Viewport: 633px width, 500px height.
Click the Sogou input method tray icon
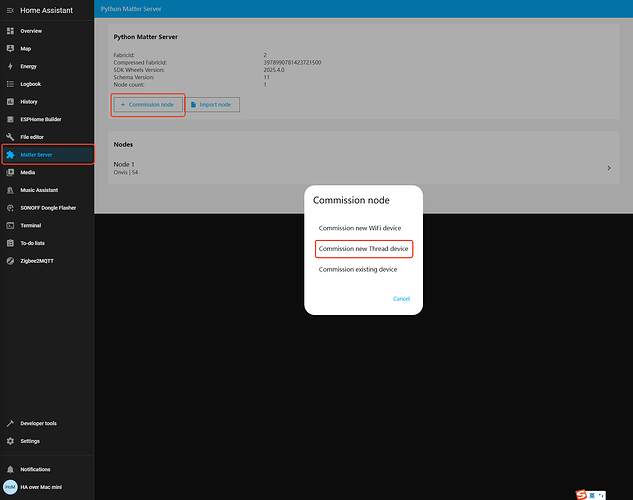[x=581, y=494]
